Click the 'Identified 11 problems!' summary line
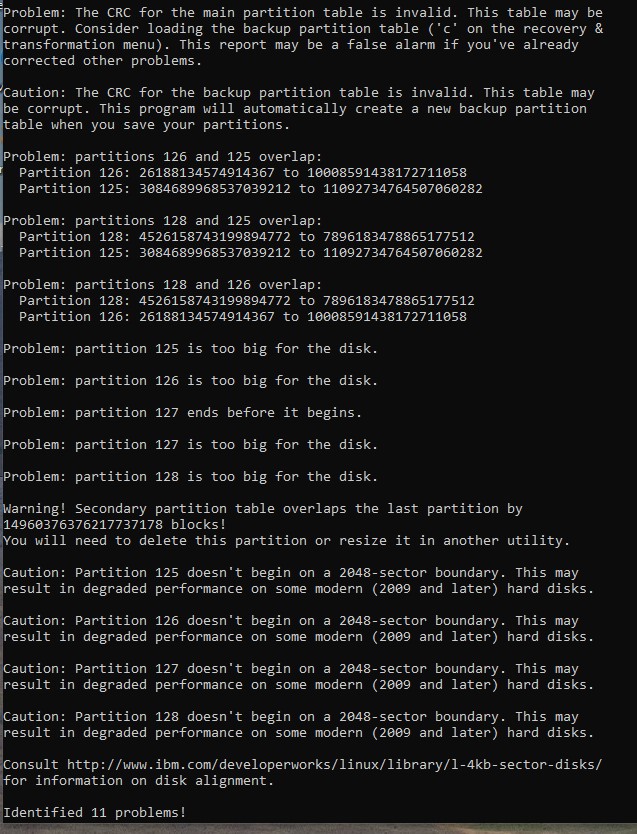The width and height of the screenshot is (637, 834). pyautogui.click(x=95, y=813)
